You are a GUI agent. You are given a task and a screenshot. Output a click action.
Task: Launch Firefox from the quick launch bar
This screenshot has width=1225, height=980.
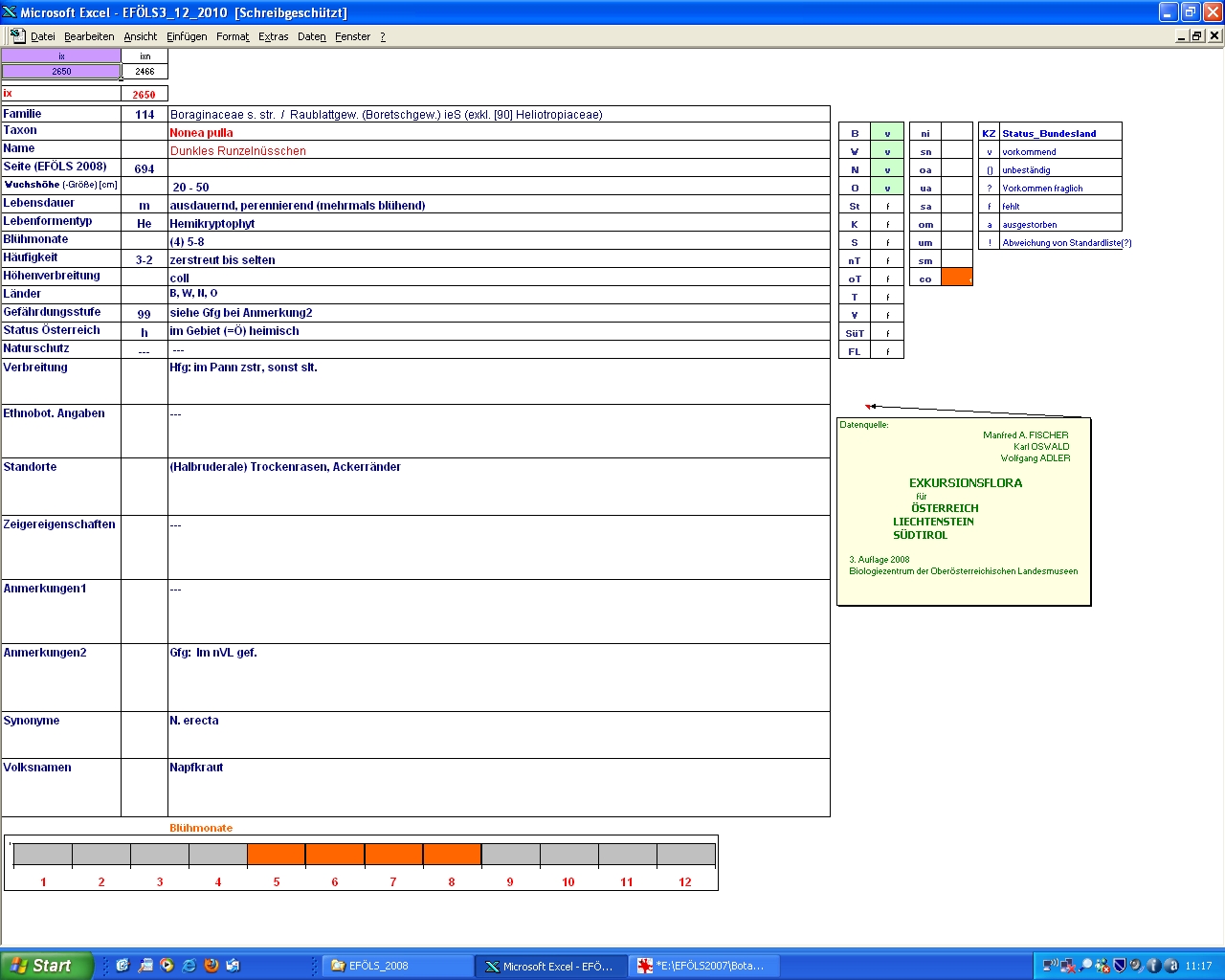pyautogui.click(x=212, y=966)
